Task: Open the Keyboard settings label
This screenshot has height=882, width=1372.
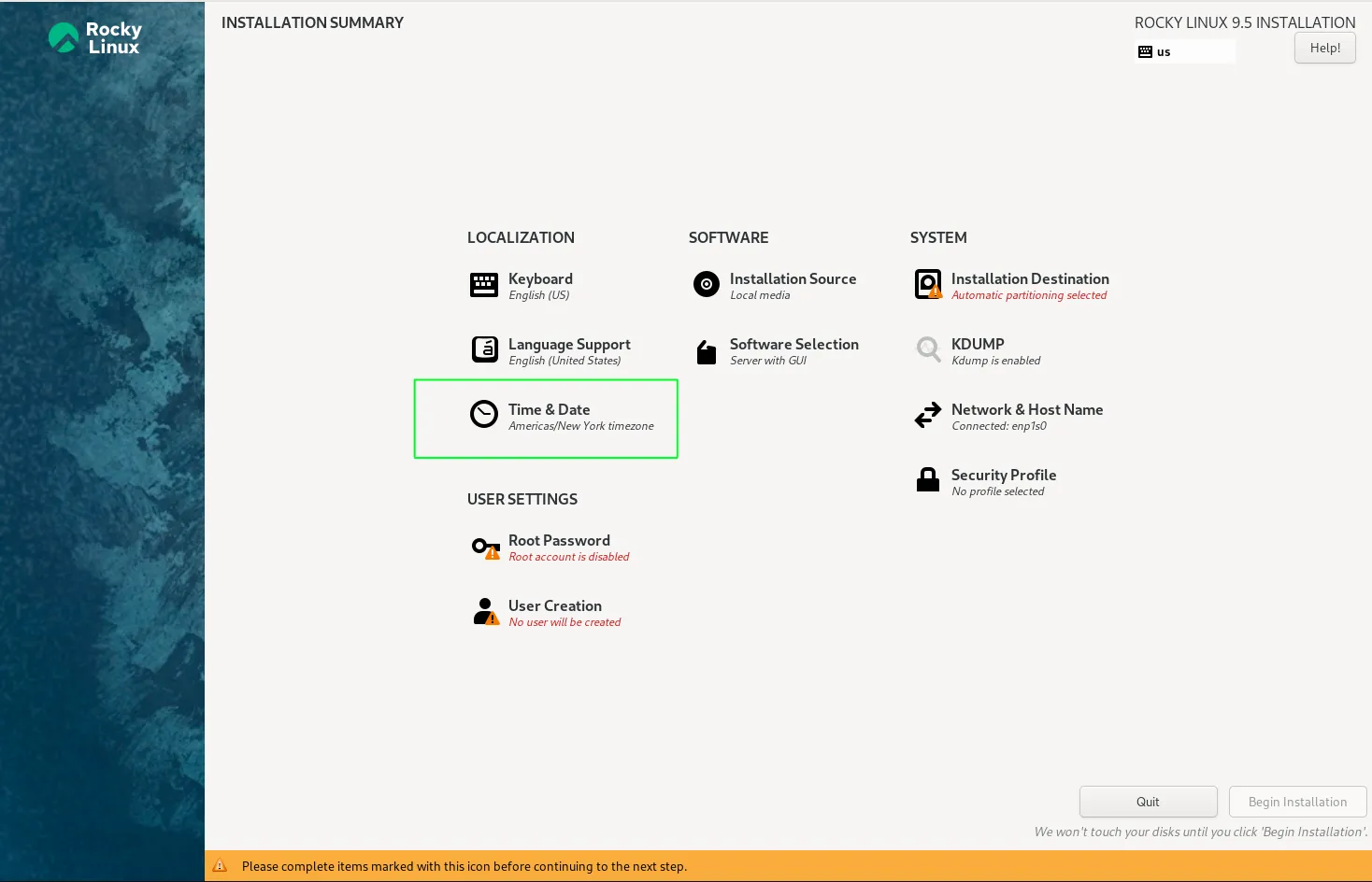Action: 540,278
